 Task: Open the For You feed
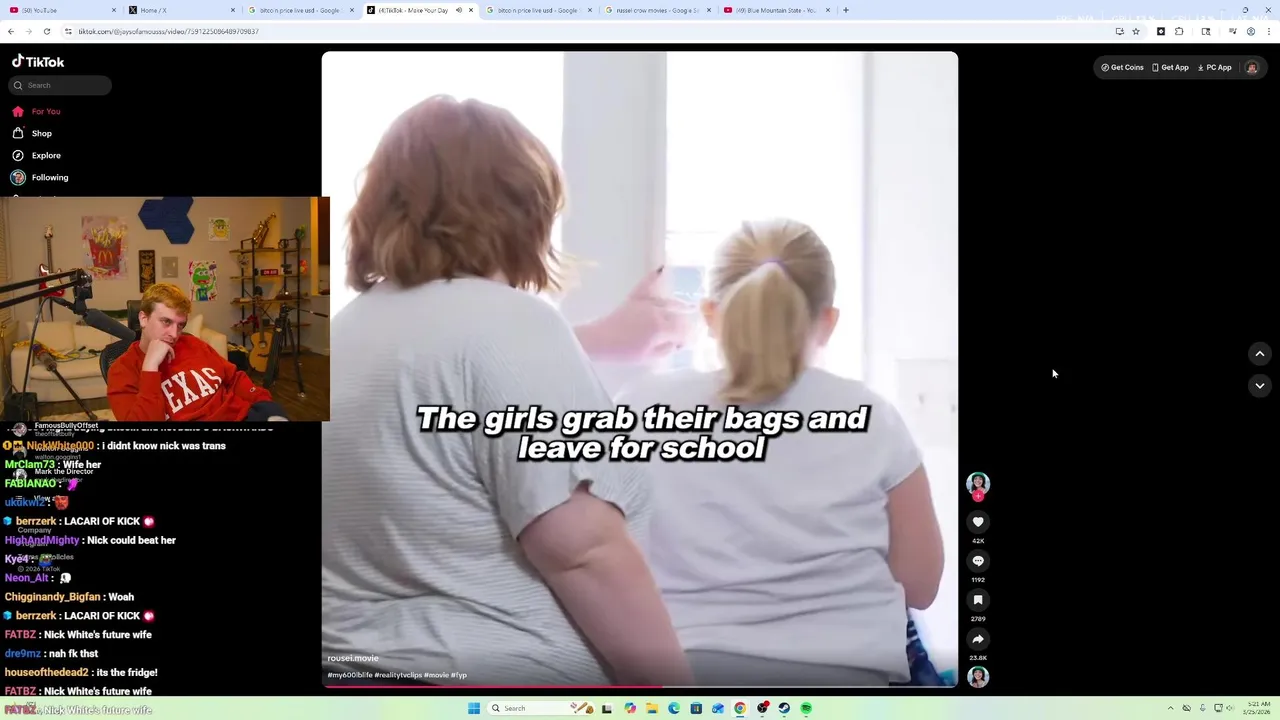pos(36,111)
